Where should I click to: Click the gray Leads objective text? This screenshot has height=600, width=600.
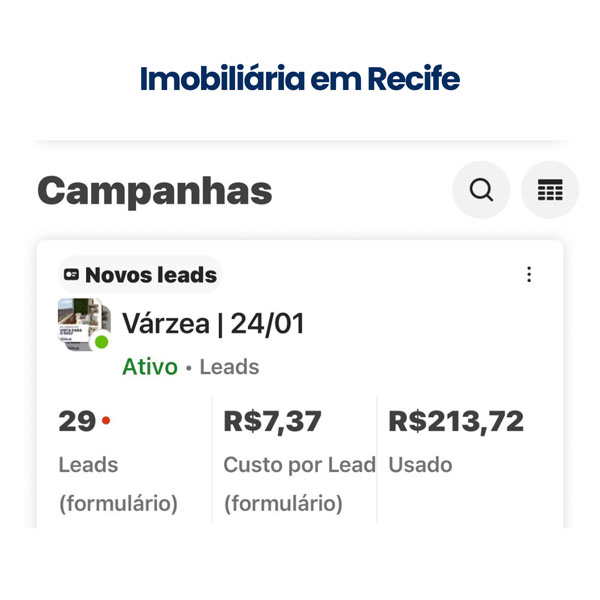pos(229,367)
